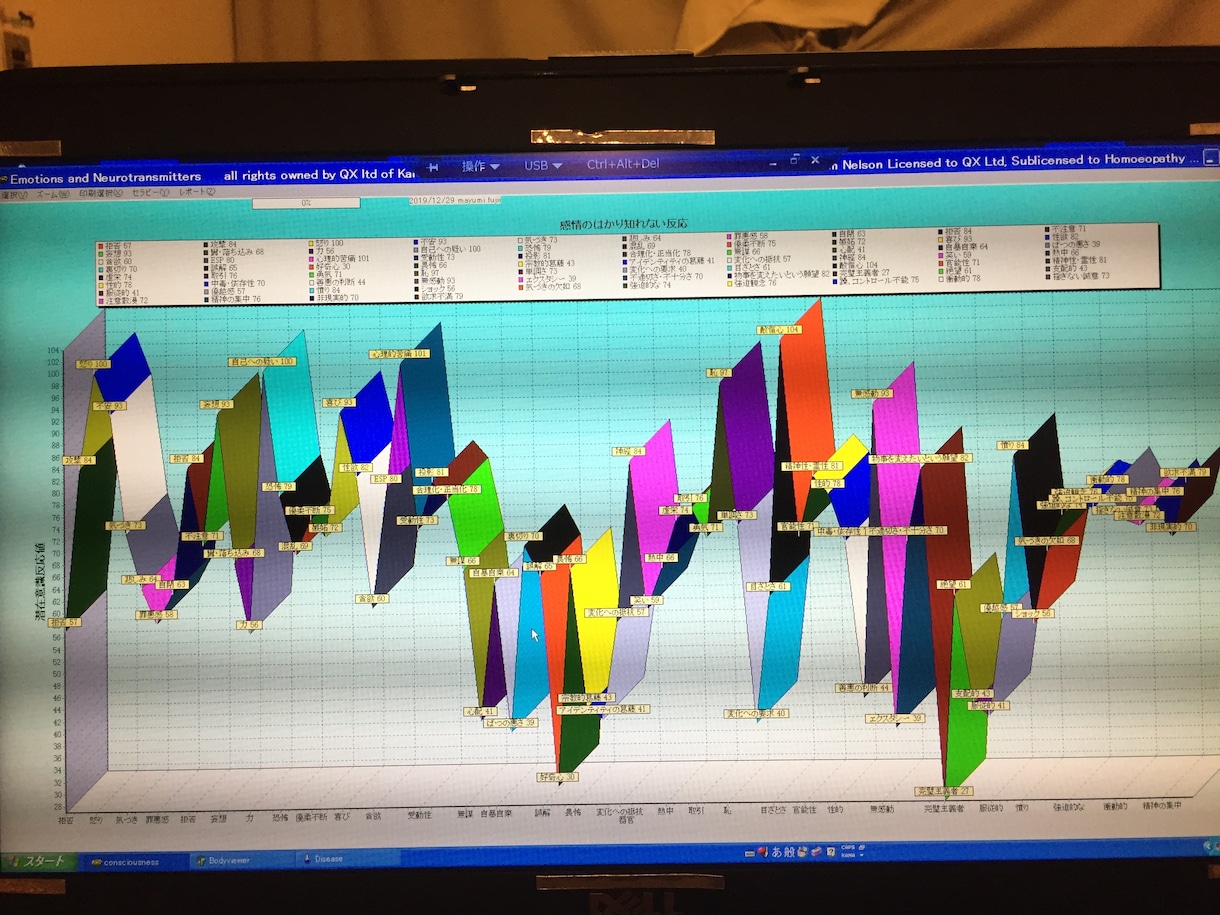Click the 2019/12/29 mayumi fuji date text

click(x=456, y=200)
